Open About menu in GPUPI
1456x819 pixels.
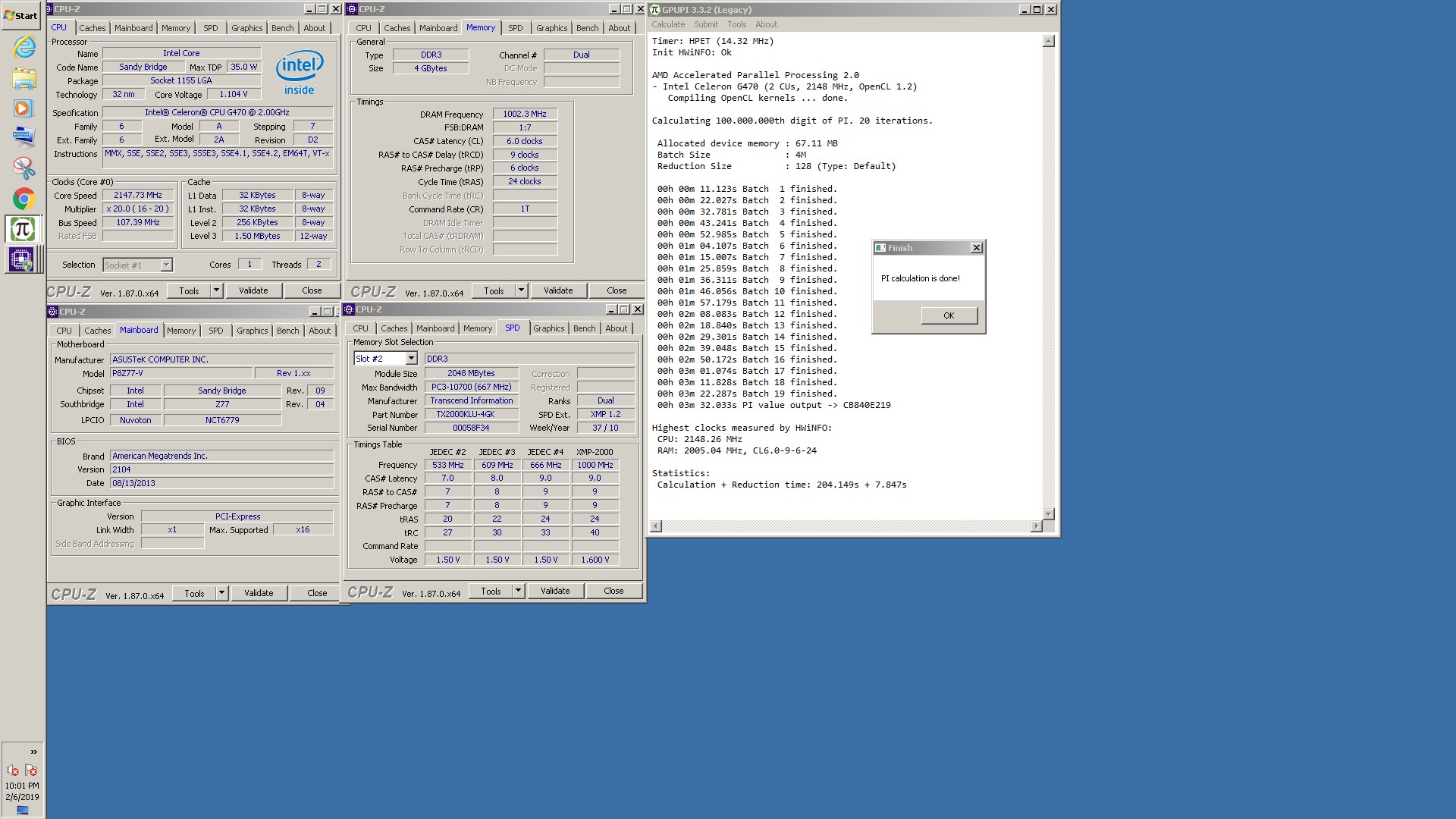coord(766,24)
